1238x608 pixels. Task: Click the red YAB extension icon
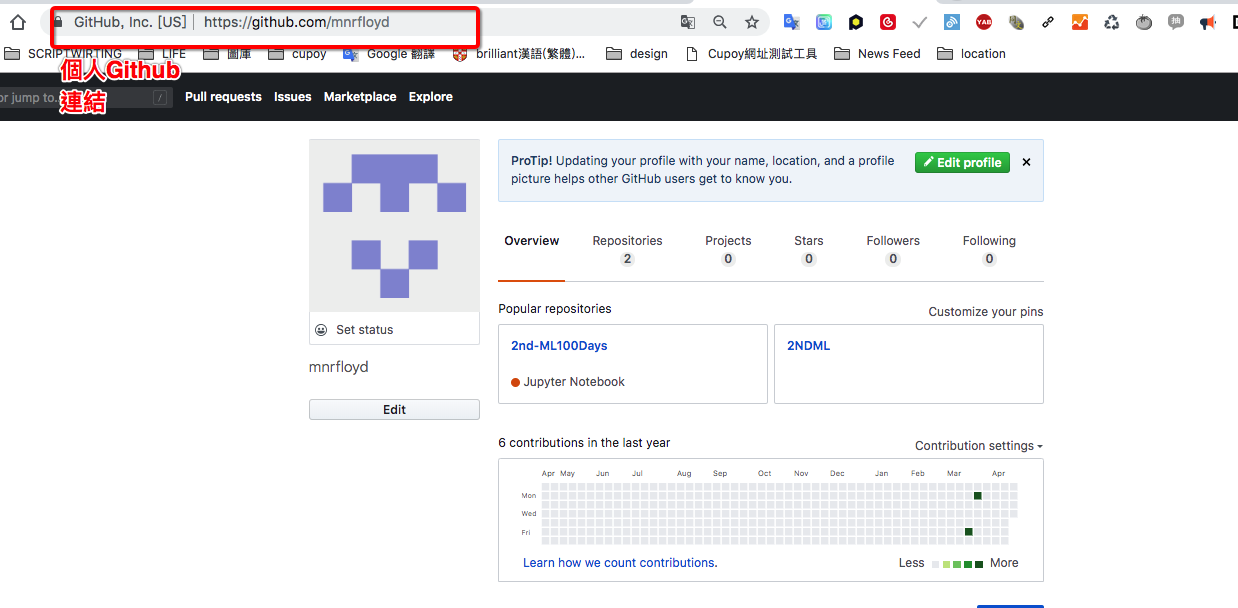coord(984,22)
